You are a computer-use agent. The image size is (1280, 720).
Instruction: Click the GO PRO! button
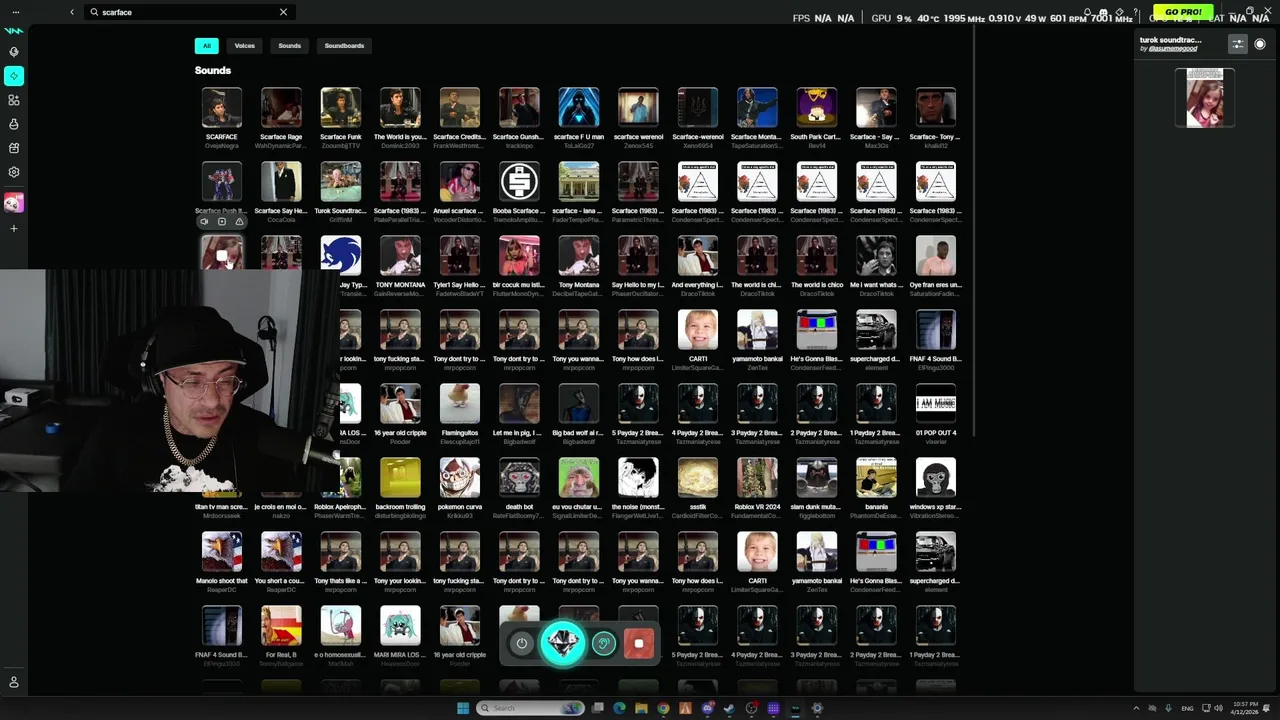click(1183, 13)
